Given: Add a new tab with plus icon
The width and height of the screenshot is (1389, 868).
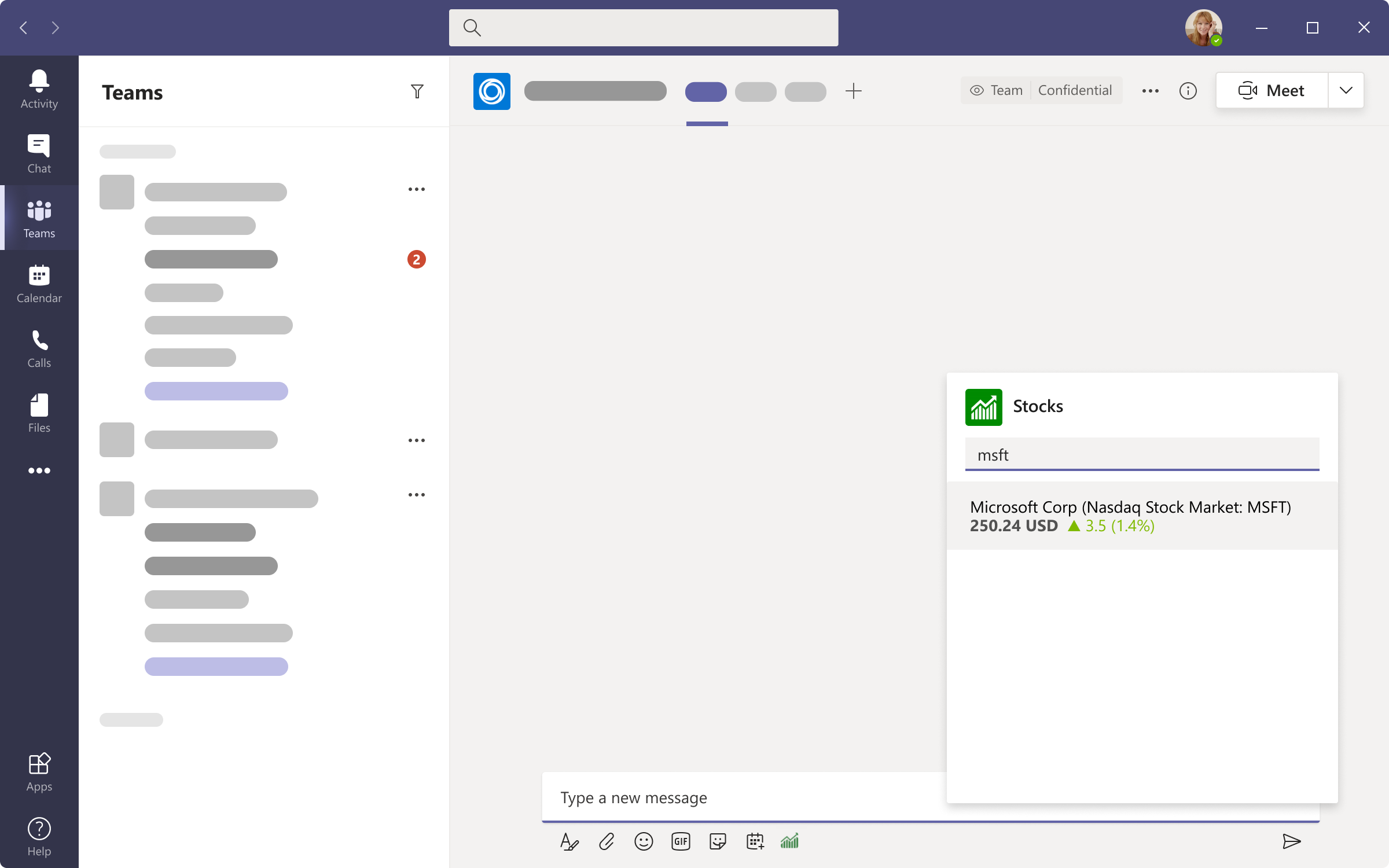Looking at the screenshot, I should point(853,91).
